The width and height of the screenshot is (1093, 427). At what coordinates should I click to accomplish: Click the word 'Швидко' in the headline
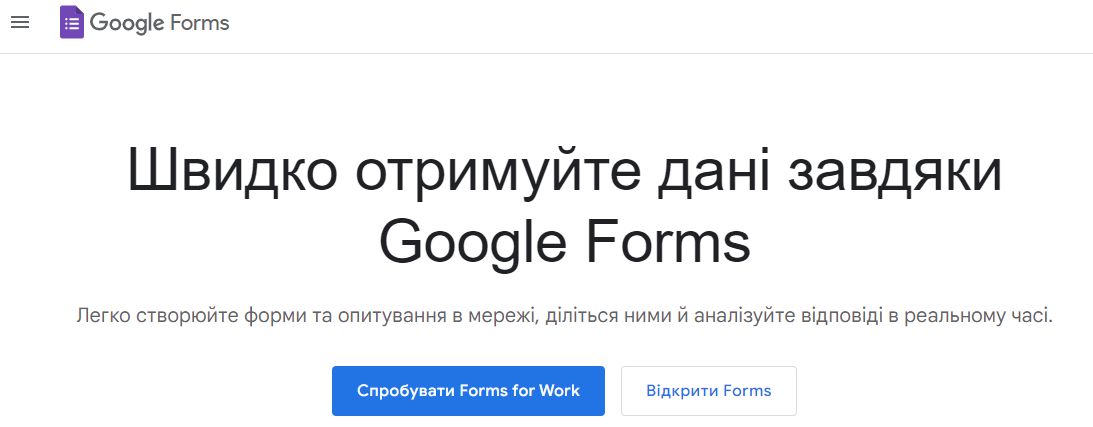(233, 171)
